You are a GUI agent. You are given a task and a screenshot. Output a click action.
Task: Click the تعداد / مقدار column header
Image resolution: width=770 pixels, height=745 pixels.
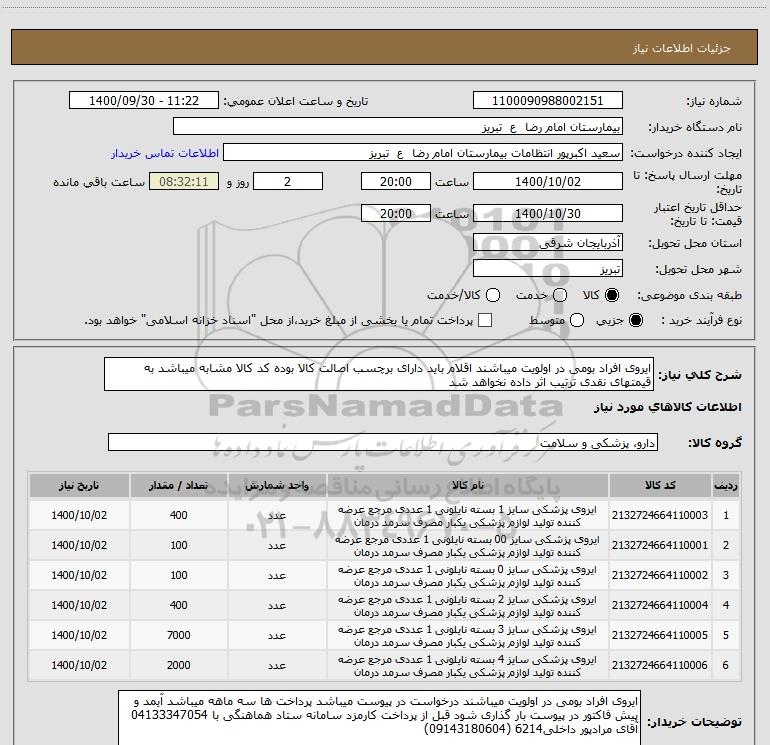pyautogui.click(x=179, y=486)
